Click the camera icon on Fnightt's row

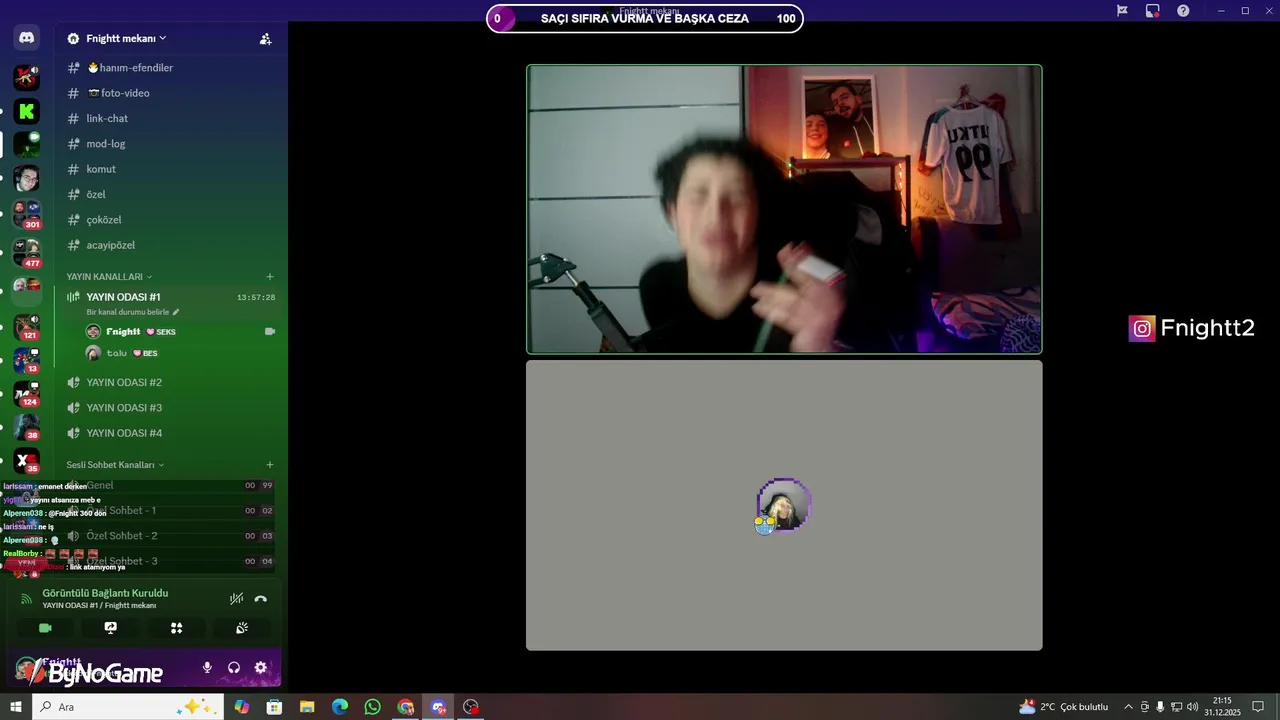coord(269,331)
